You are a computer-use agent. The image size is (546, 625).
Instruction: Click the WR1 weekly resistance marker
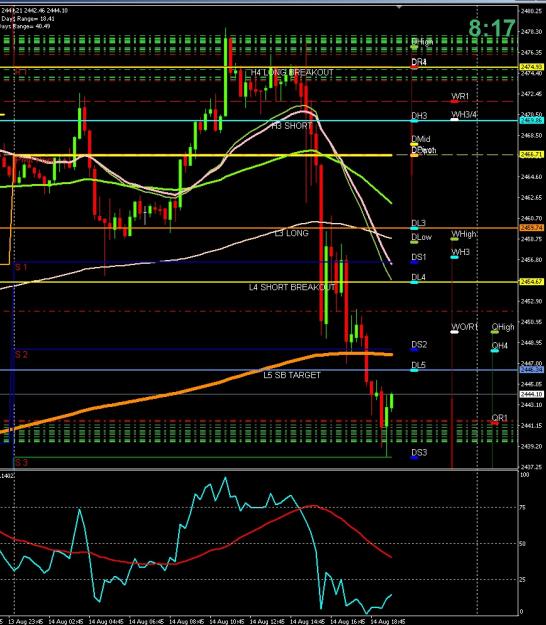tap(460, 96)
